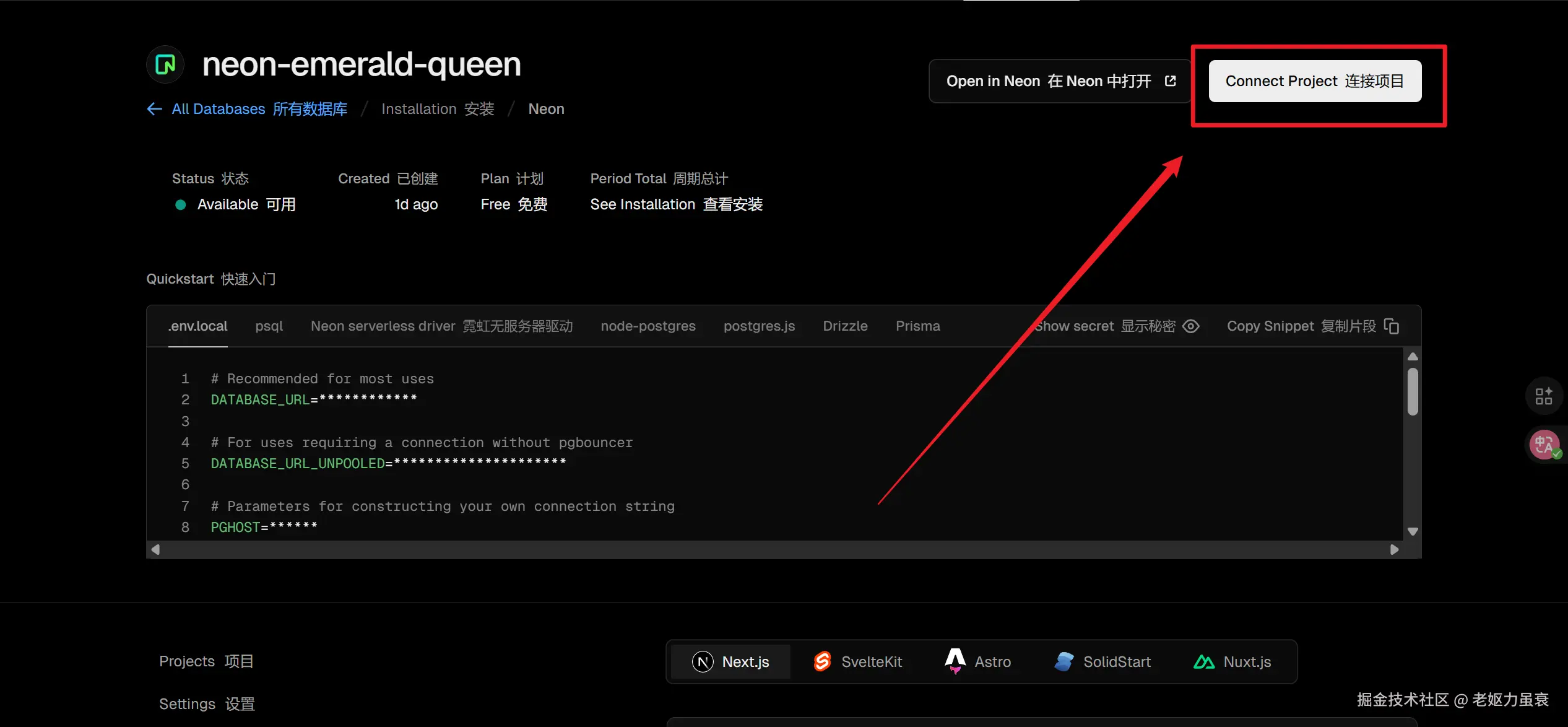Click the Neon logo icon beside the database name

pyautogui.click(x=165, y=64)
